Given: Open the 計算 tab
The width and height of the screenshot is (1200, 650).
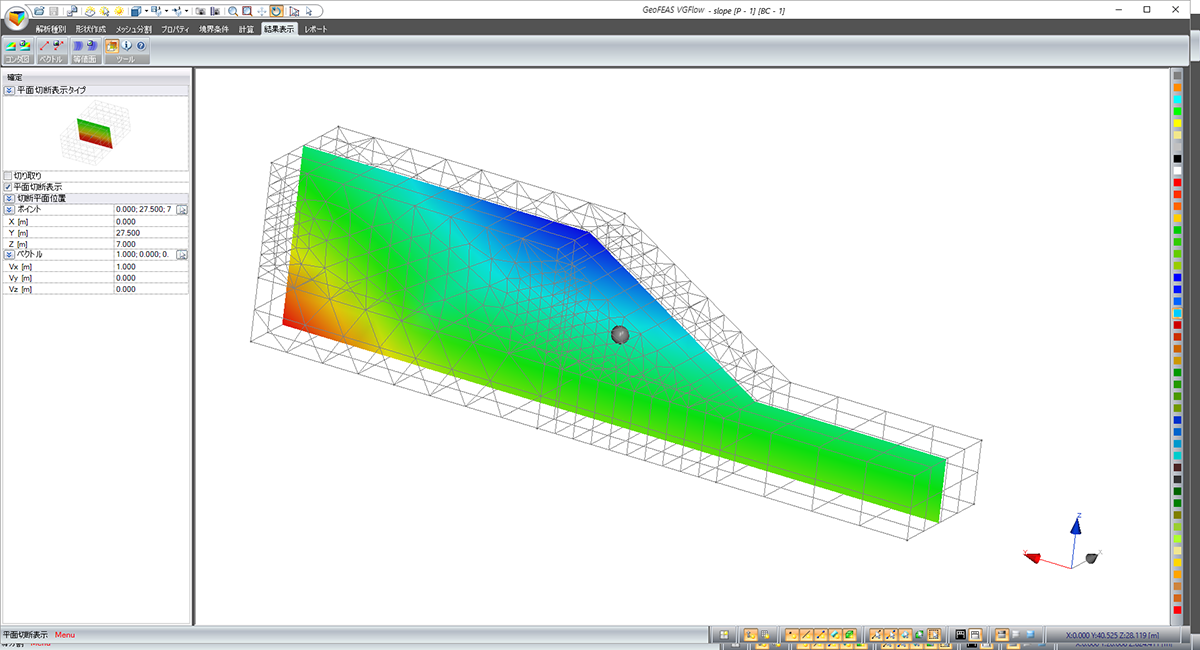Looking at the screenshot, I should [246, 29].
